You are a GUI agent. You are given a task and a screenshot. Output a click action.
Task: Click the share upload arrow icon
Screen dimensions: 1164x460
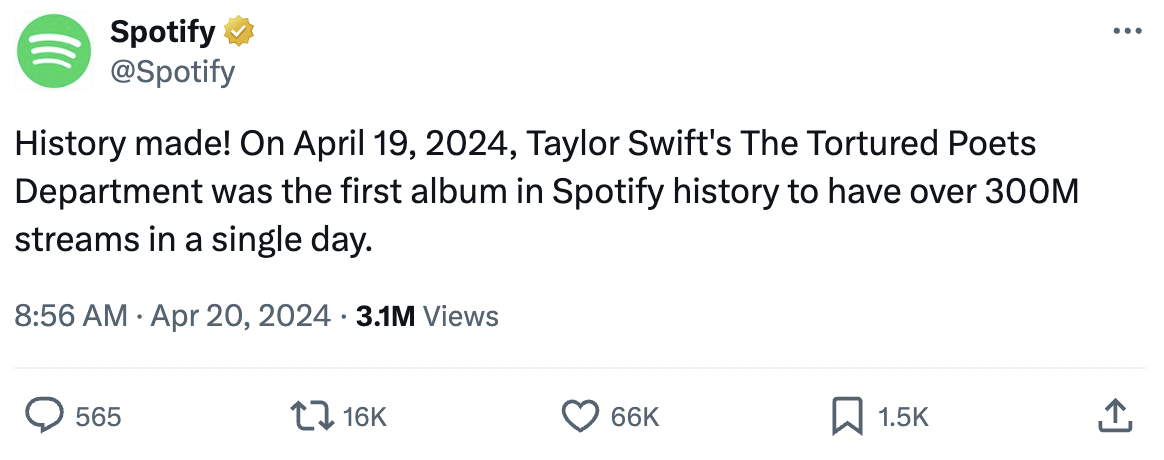tap(1113, 416)
